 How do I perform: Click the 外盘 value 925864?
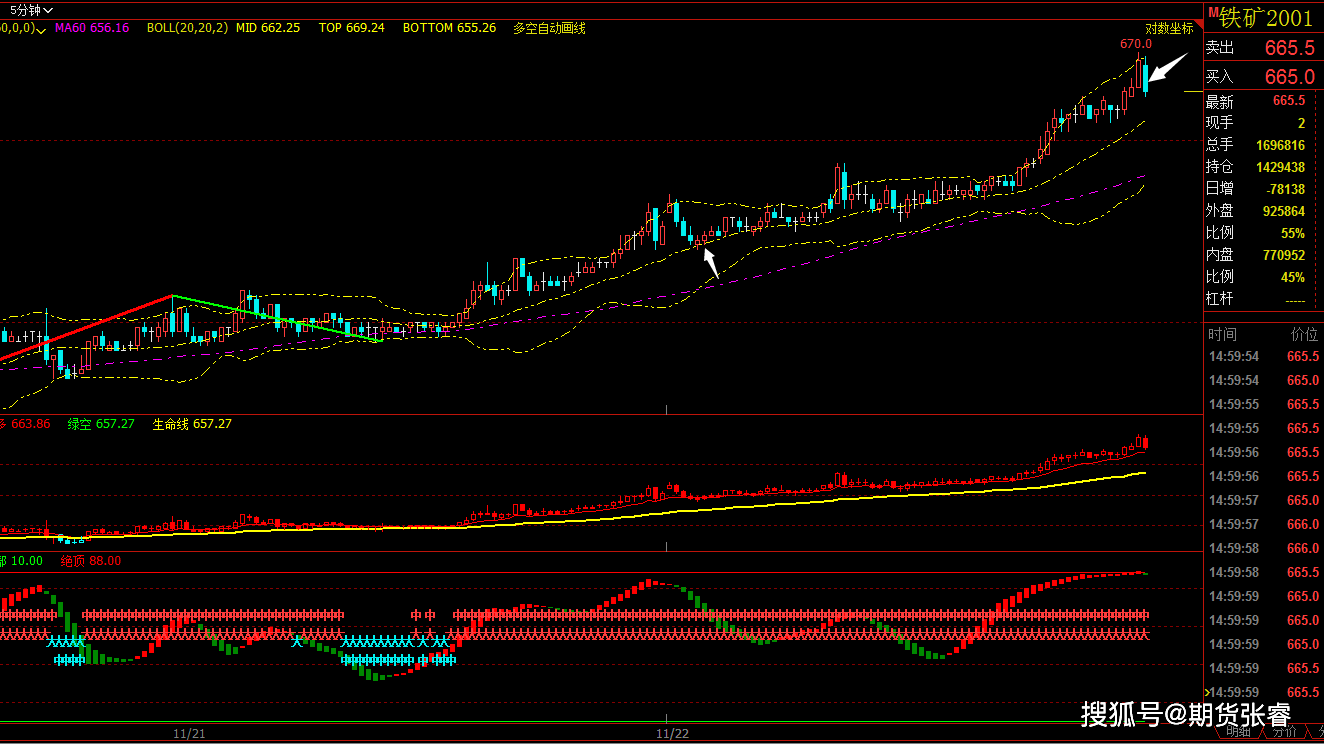(x=1284, y=211)
